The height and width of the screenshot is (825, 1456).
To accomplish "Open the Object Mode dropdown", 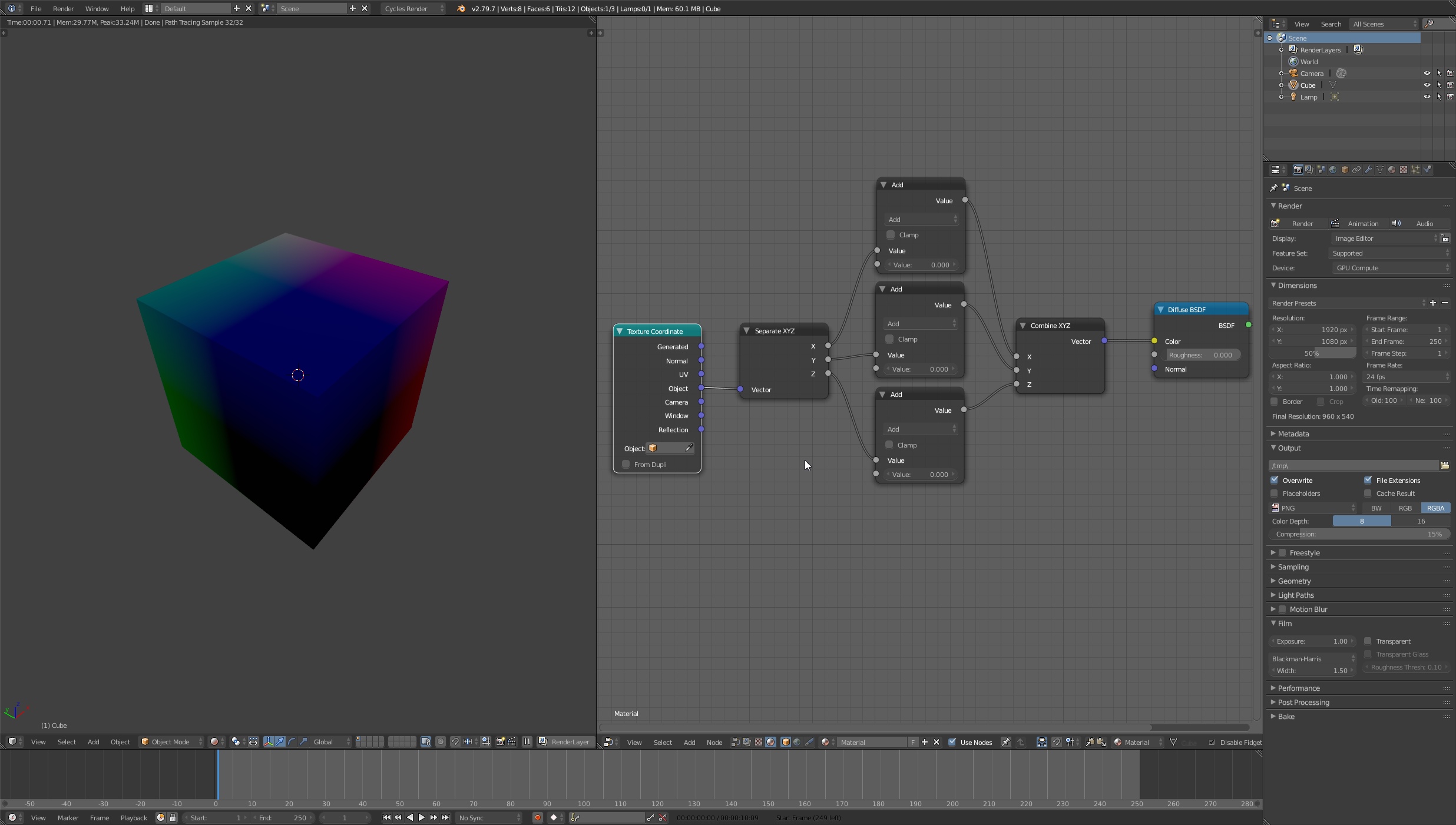I will point(171,742).
